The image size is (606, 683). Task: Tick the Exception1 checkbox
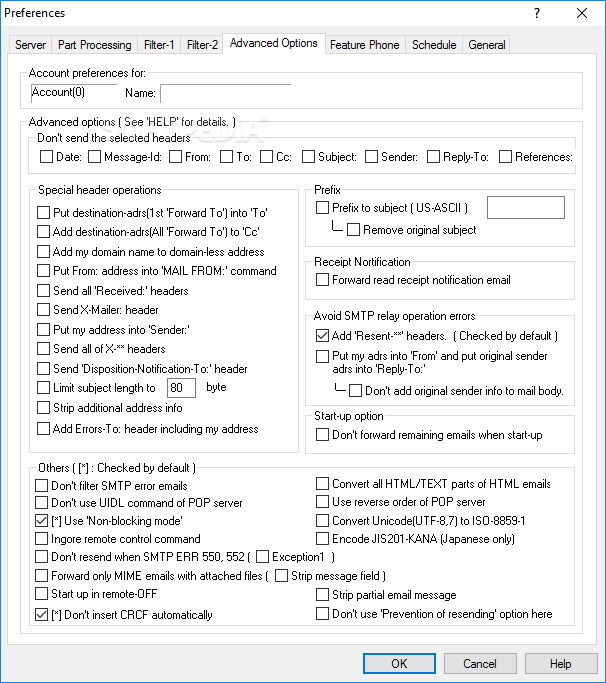[262, 557]
